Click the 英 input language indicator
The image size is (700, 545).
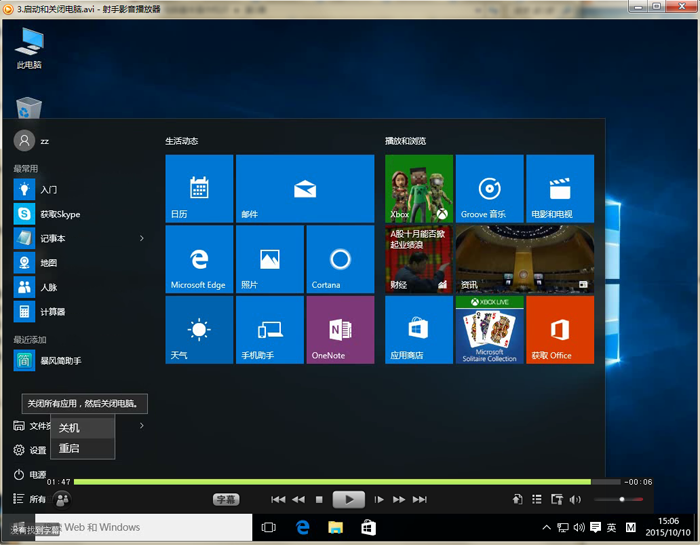pos(611,528)
